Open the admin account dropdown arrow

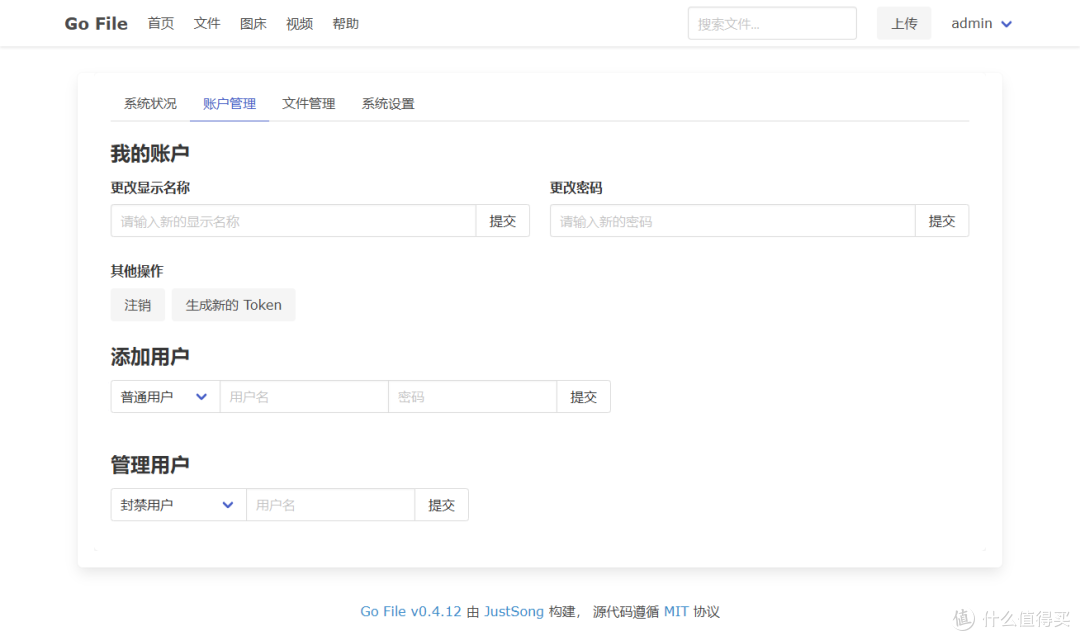[x=1008, y=23]
